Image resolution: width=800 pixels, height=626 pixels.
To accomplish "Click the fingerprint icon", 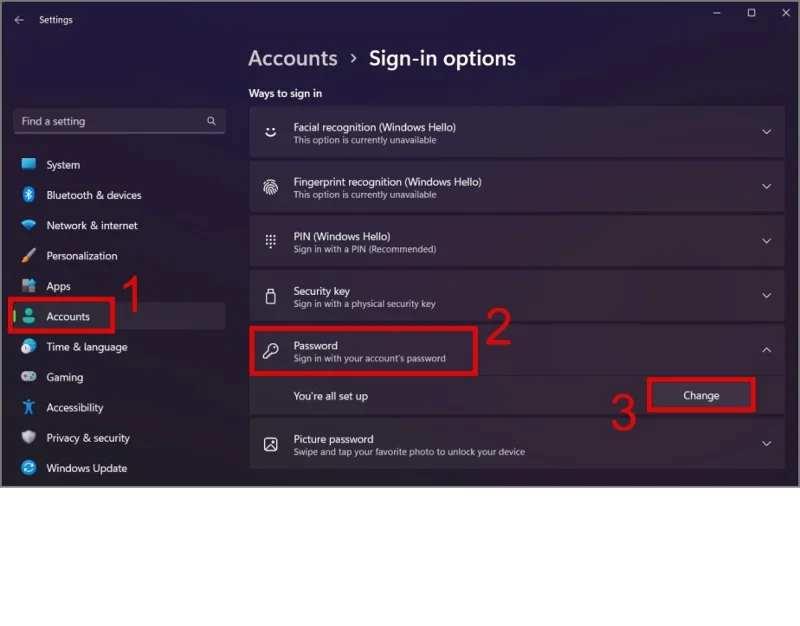I will [x=270, y=187].
